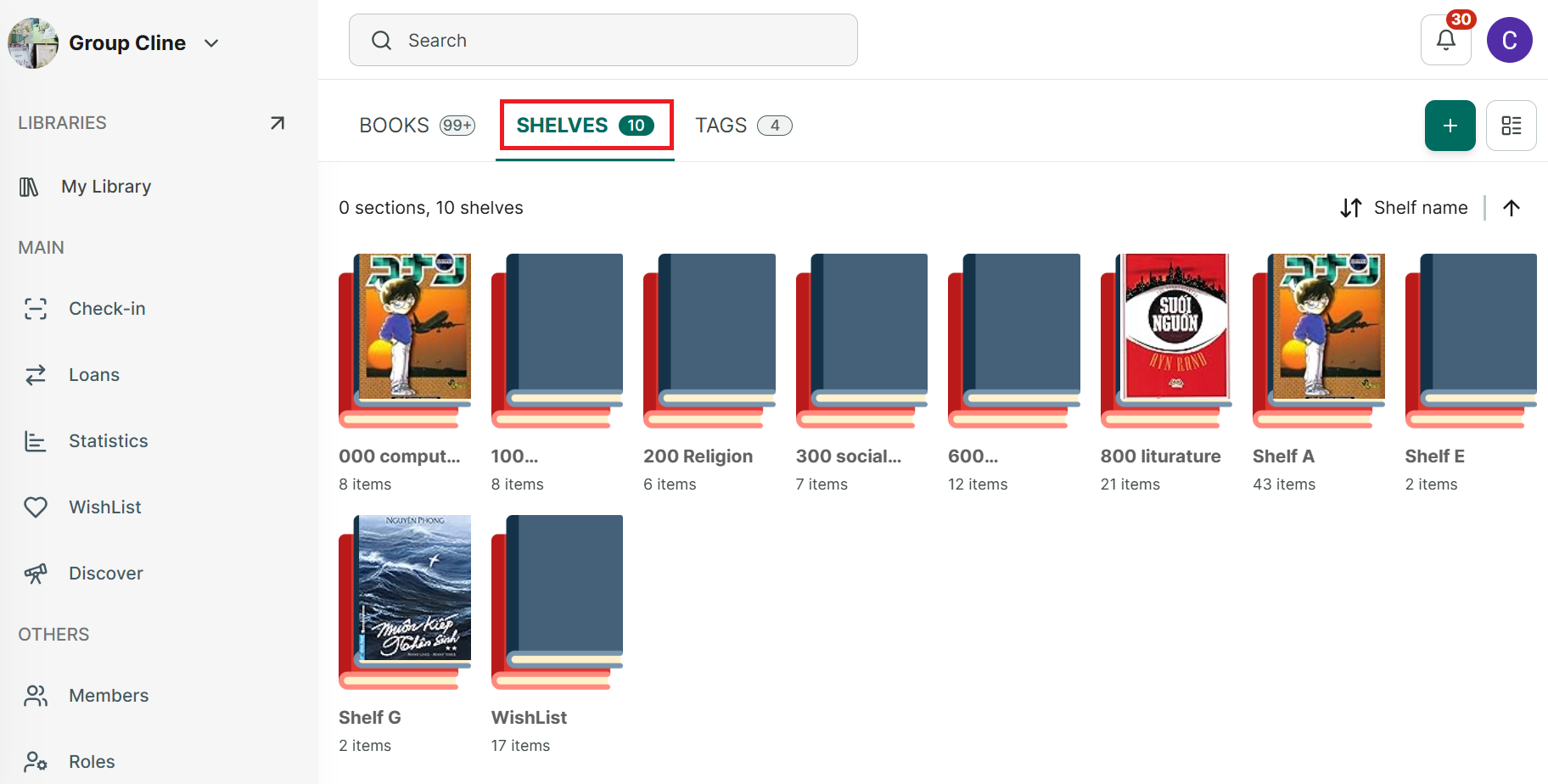1548x784 pixels.
Task: Click the WishList sidebar label
Action: [x=105, y=507]
